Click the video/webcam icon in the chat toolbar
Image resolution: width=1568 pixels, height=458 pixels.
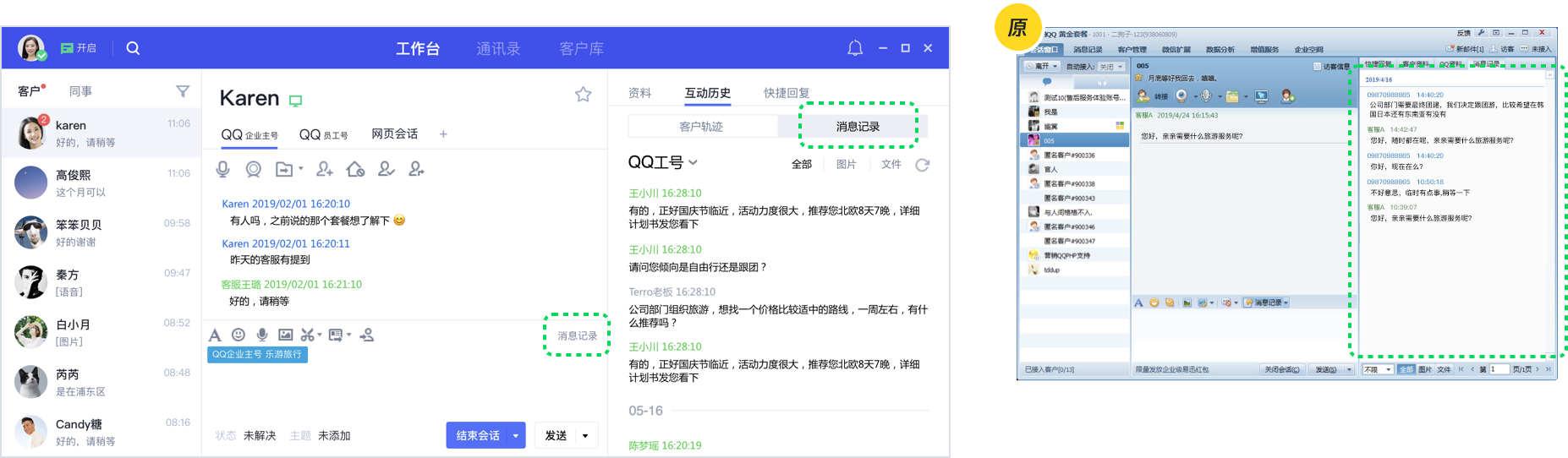[253, 169]
